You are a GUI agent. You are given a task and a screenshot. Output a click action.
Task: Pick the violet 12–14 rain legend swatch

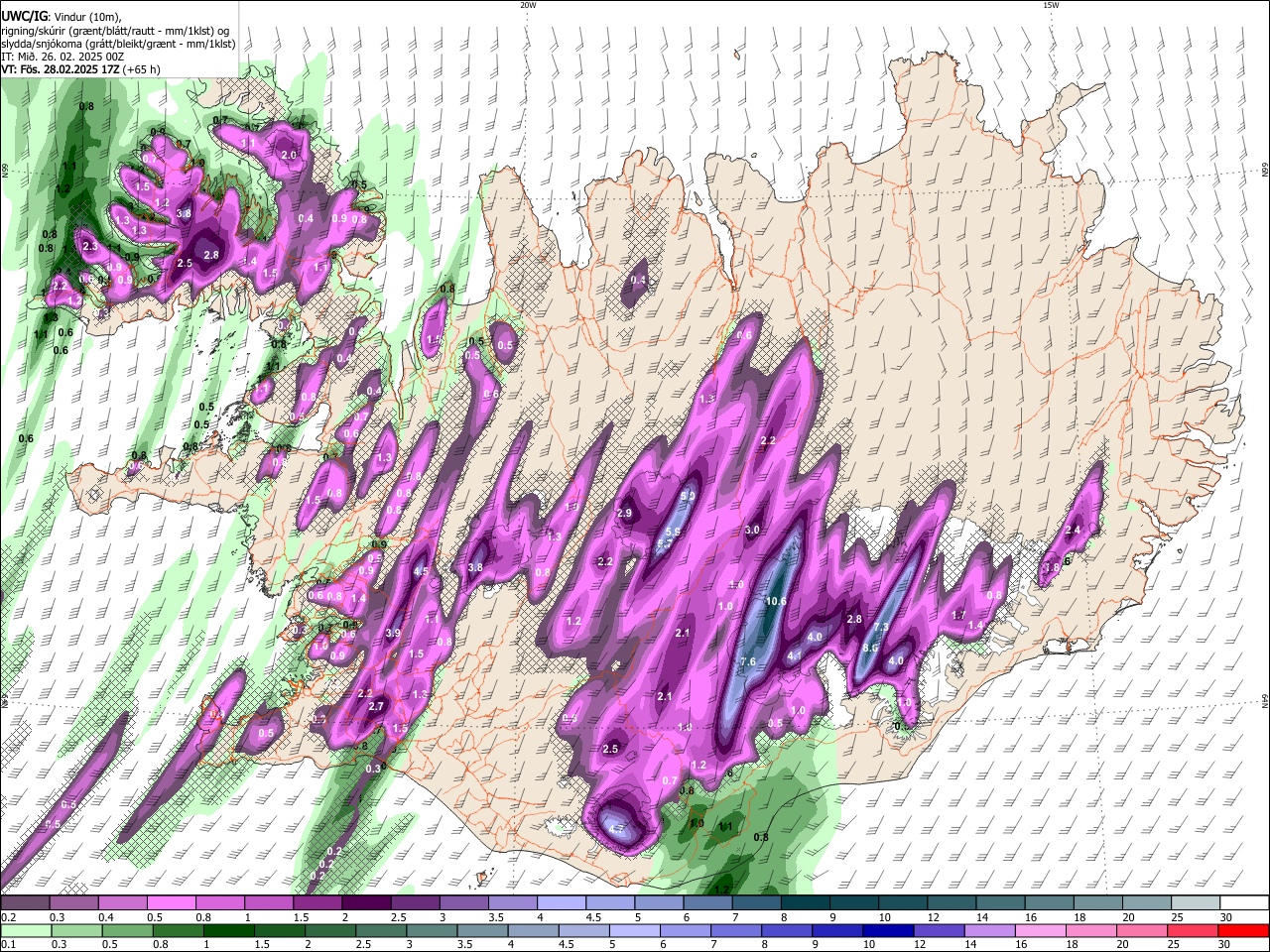click(x=939, y=930)
